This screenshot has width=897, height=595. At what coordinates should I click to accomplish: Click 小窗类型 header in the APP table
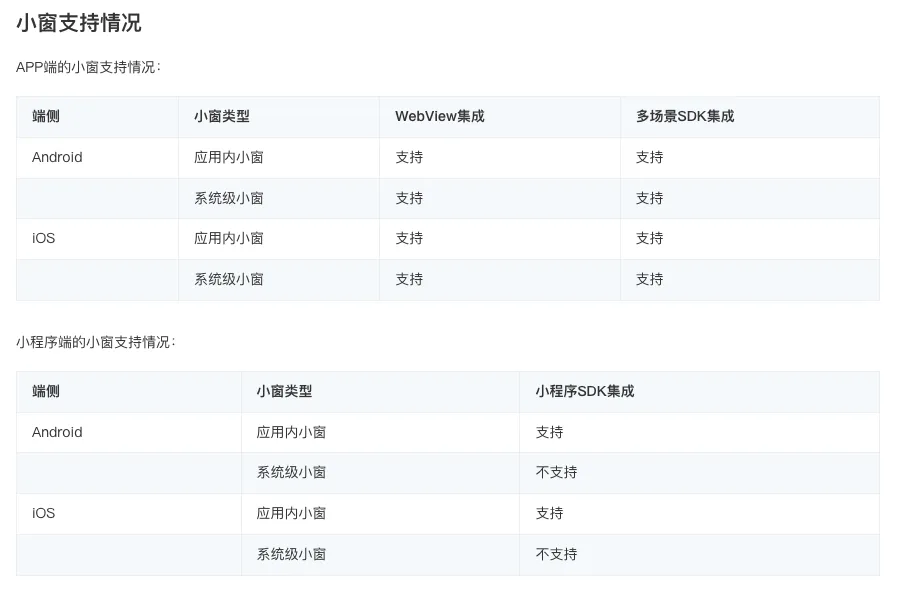click(221, 116)
